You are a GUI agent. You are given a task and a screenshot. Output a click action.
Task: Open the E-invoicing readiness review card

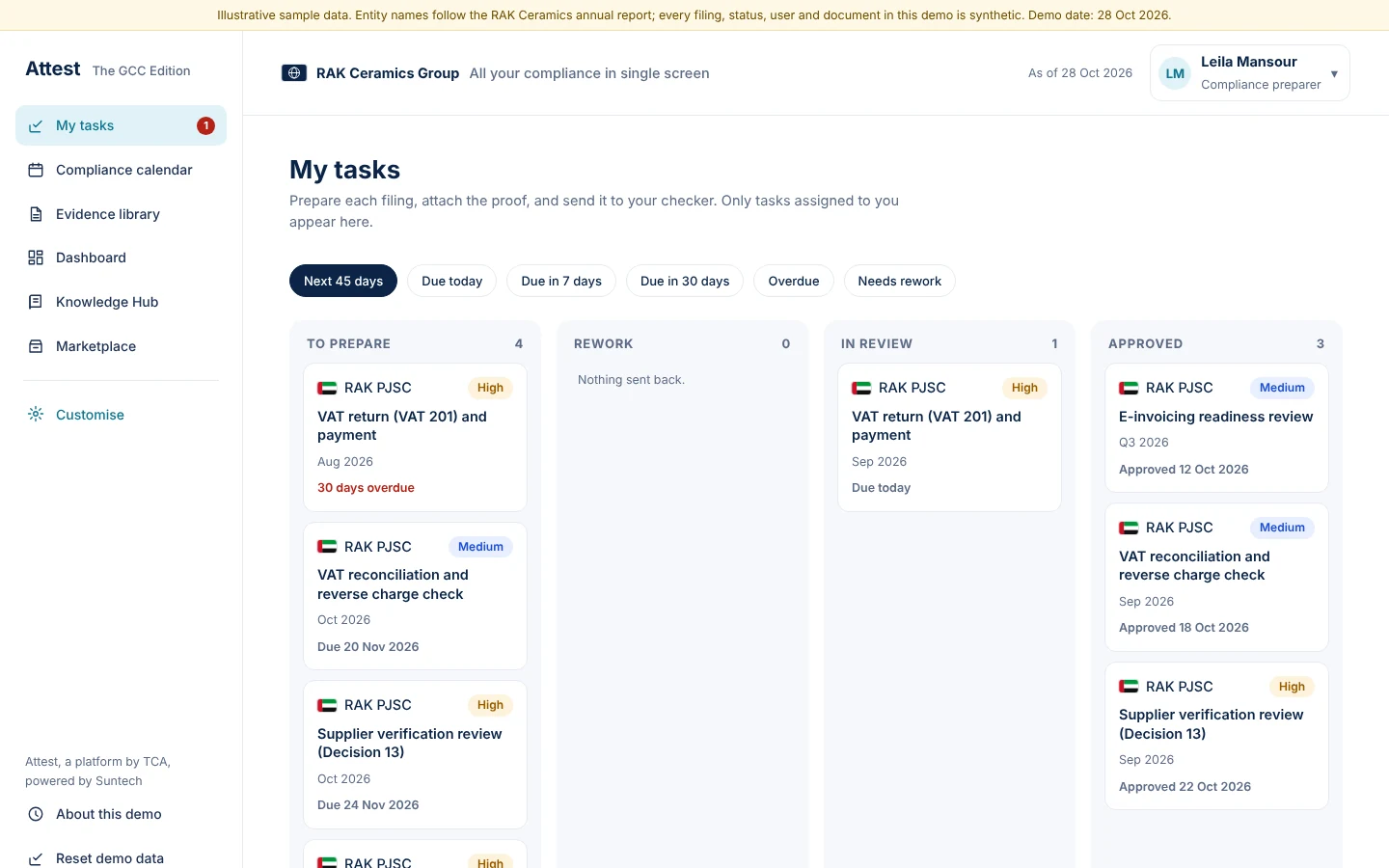click(1216, 428)
